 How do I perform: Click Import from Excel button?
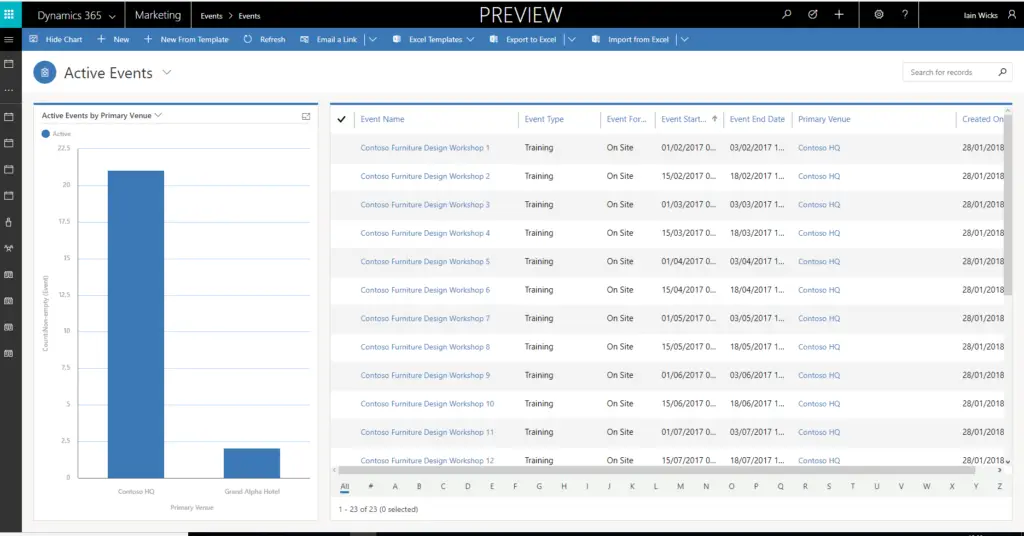(x=630, y=39)
